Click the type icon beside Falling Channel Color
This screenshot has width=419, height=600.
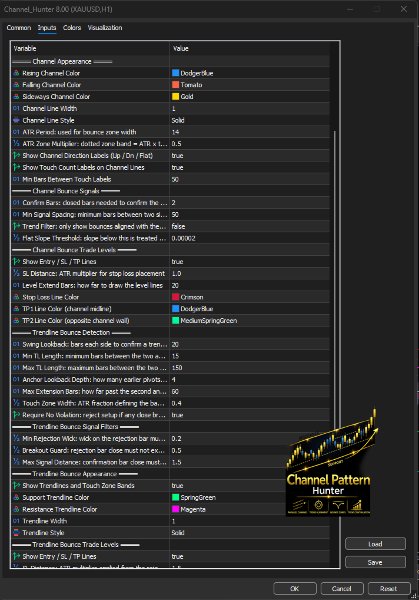(16, 85)
